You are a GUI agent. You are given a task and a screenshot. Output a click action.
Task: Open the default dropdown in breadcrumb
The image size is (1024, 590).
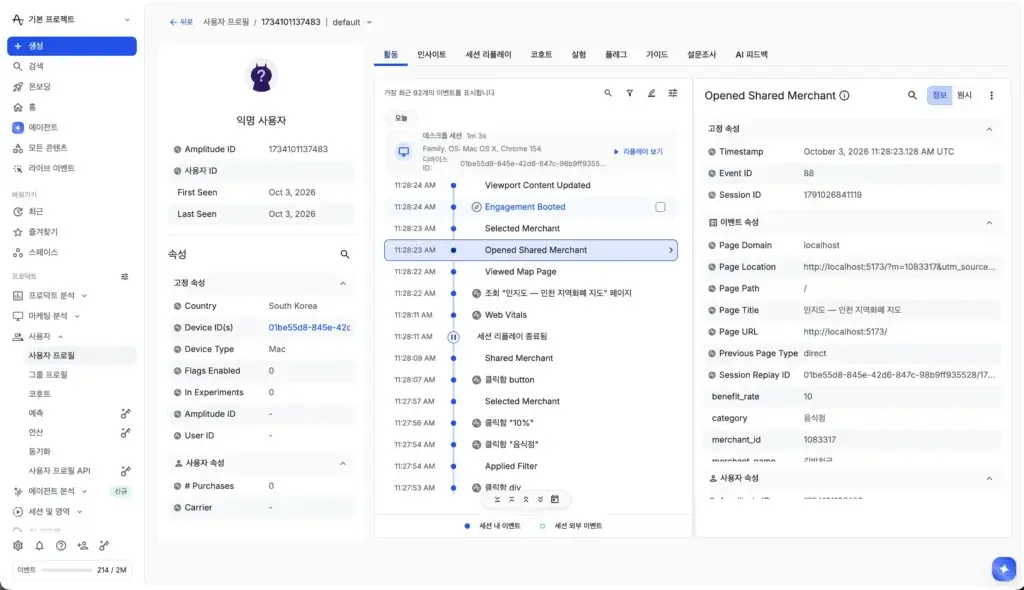coord(352,22)
